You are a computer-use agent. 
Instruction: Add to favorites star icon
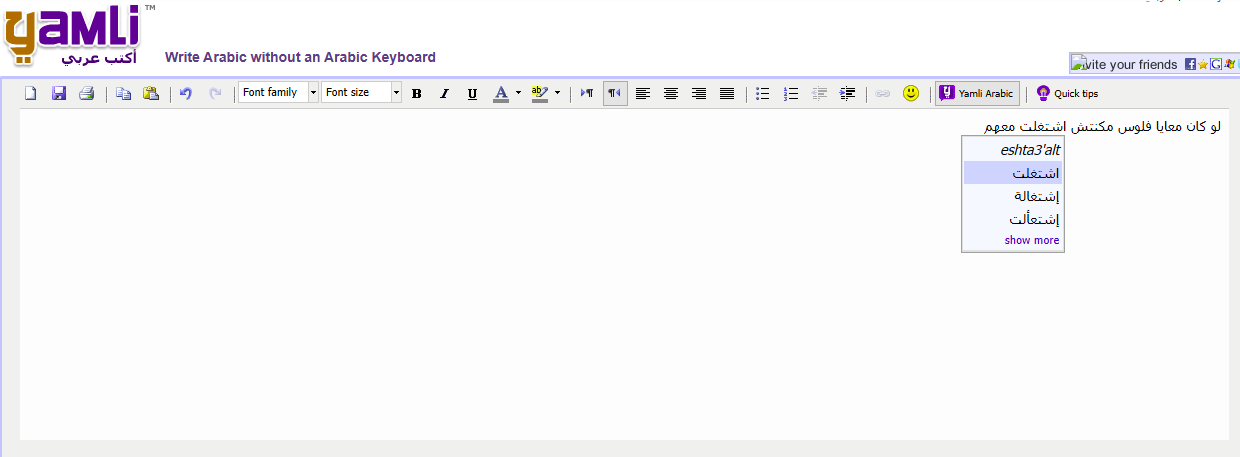1203,64
